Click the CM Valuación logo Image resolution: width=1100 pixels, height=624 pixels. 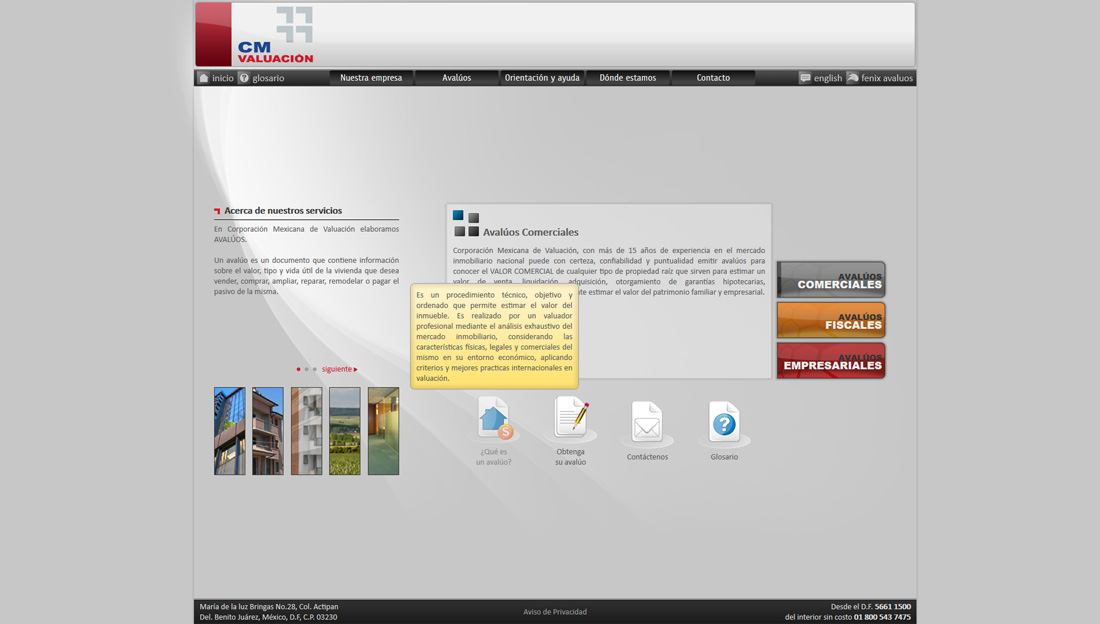point(275,35)
